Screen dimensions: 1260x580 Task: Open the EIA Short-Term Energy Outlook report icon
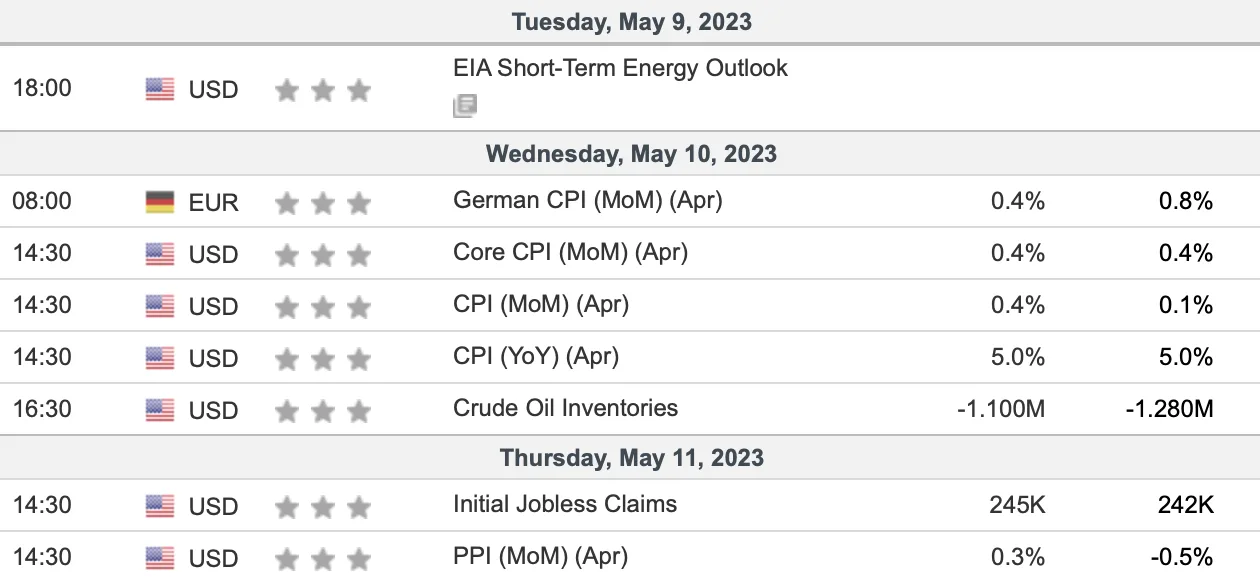tap(464, 106)
